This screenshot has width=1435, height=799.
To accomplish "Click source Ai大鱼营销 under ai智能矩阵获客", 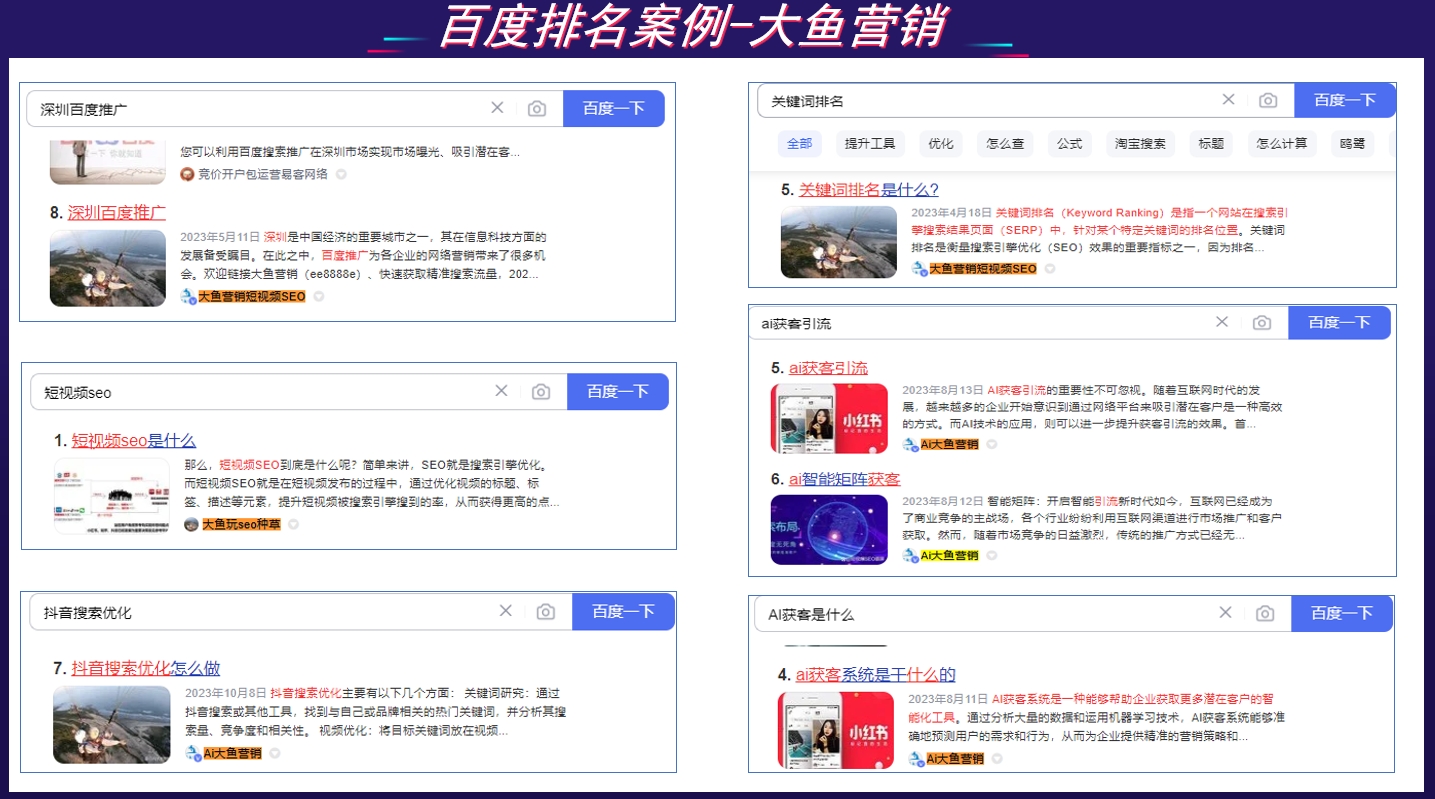I will pos(949,555).
